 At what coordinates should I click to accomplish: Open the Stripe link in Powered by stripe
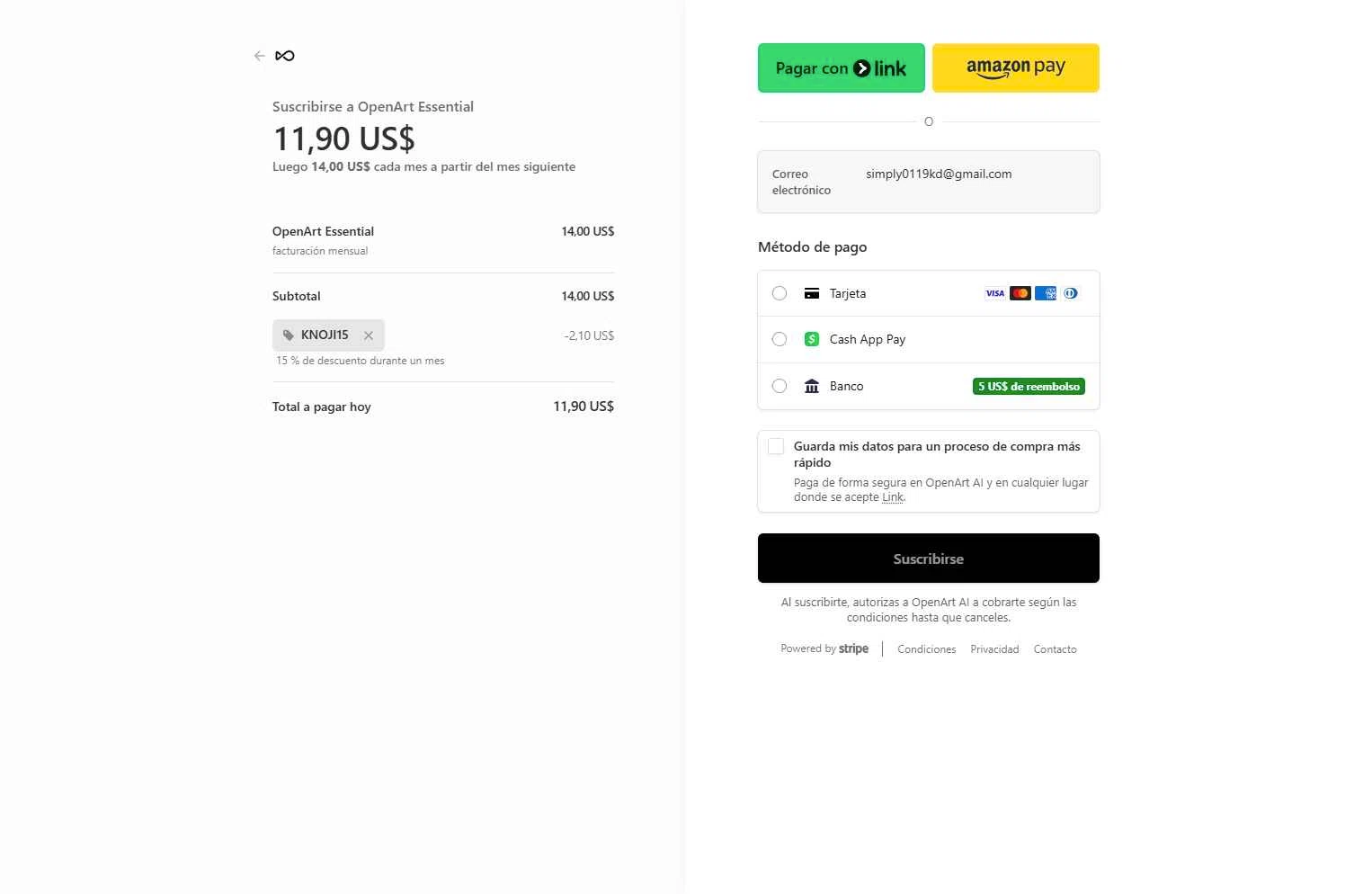coord(853,648)
